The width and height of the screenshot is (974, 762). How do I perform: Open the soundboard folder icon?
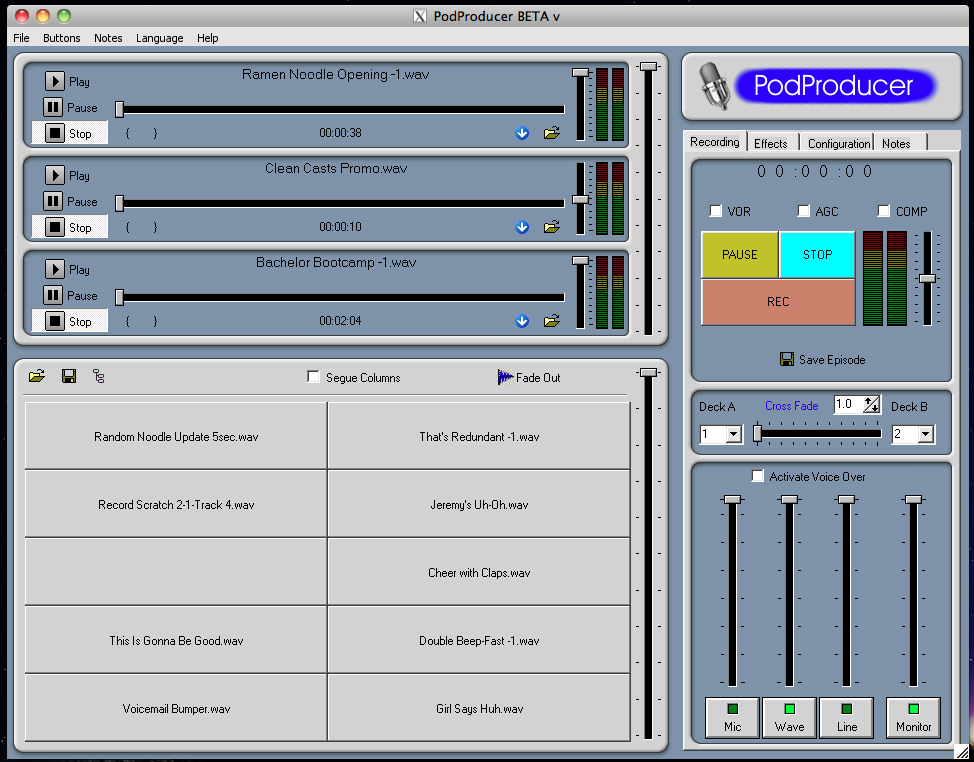pyautogui.click(x=37, y=376)
